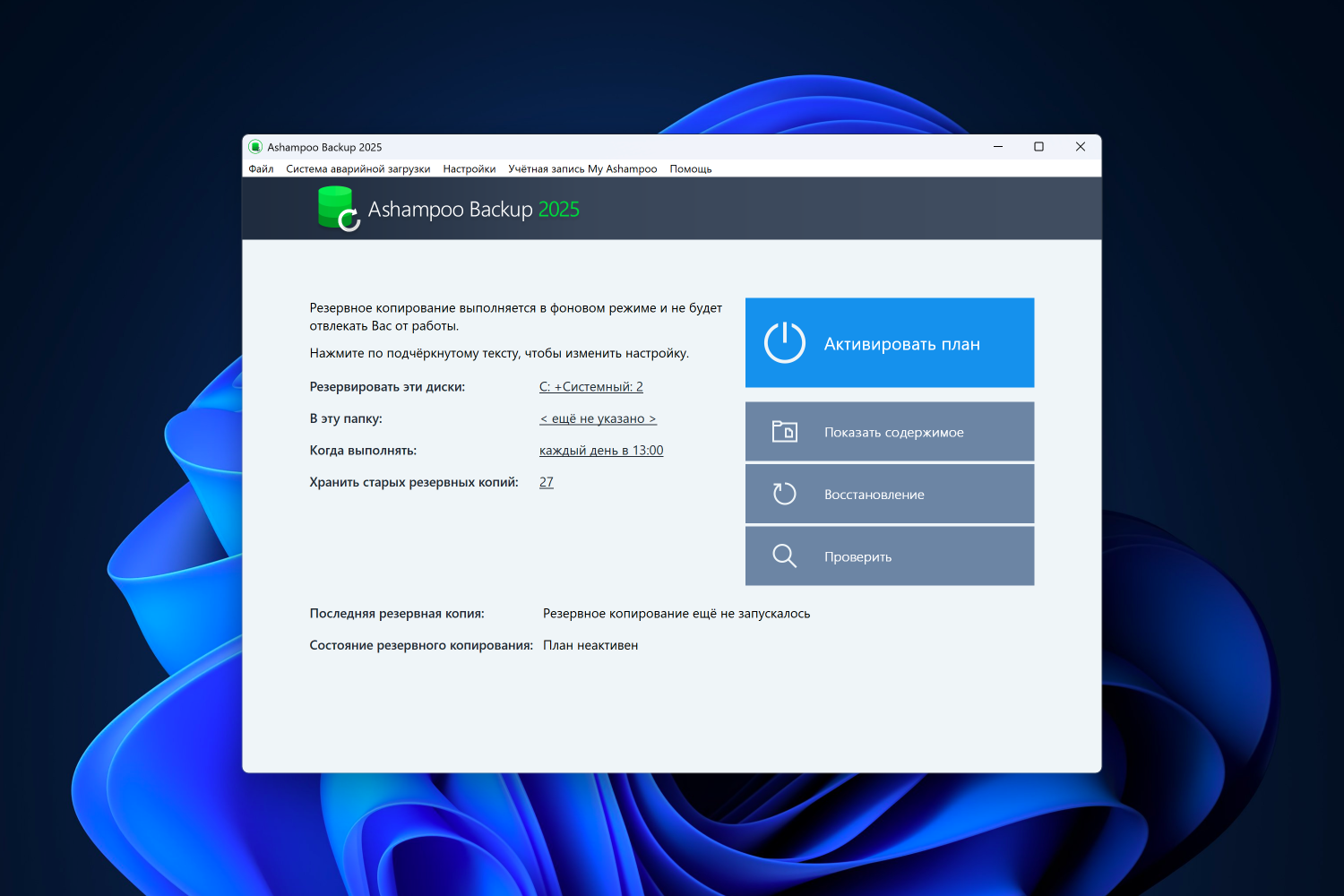Open the Учётная запись My Ashampoo menu

tap(582, 168)
